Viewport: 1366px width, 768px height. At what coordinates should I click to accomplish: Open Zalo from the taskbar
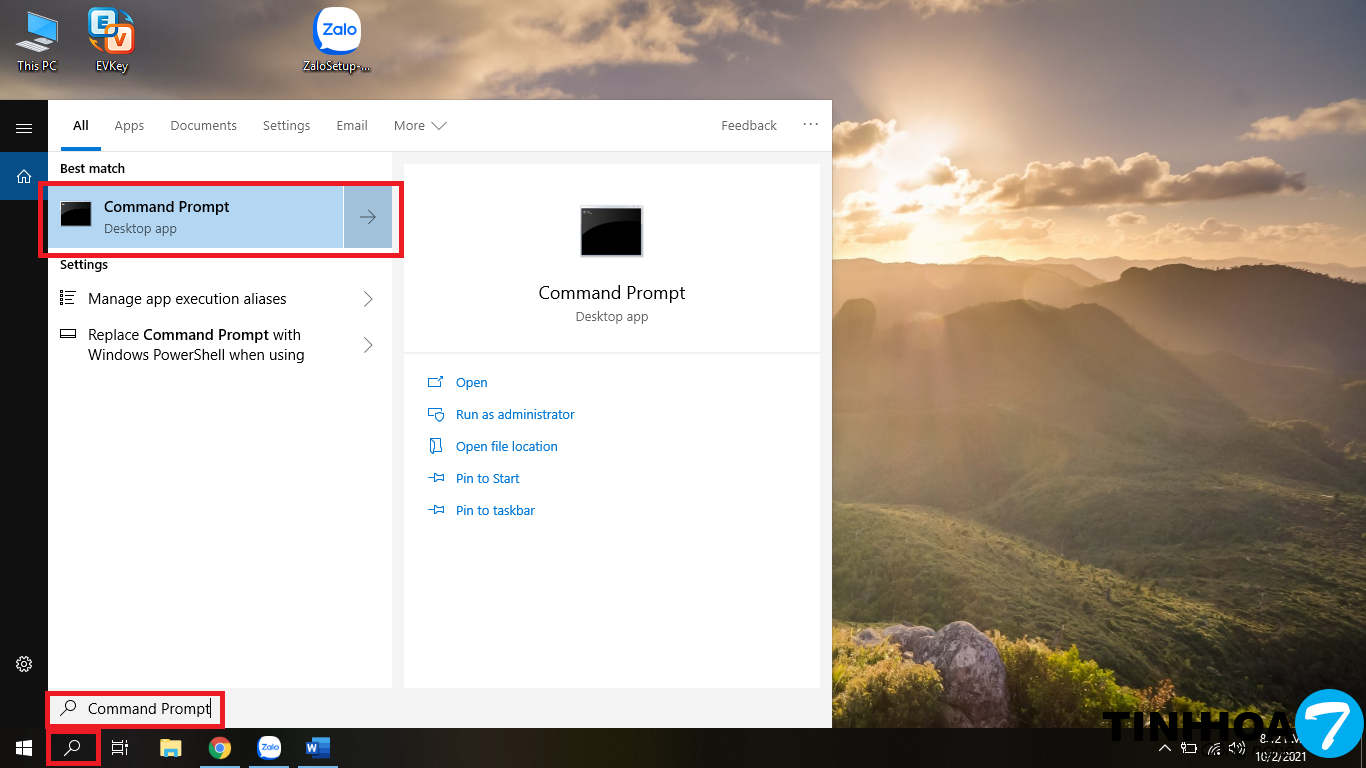click(x=269, y=748)
